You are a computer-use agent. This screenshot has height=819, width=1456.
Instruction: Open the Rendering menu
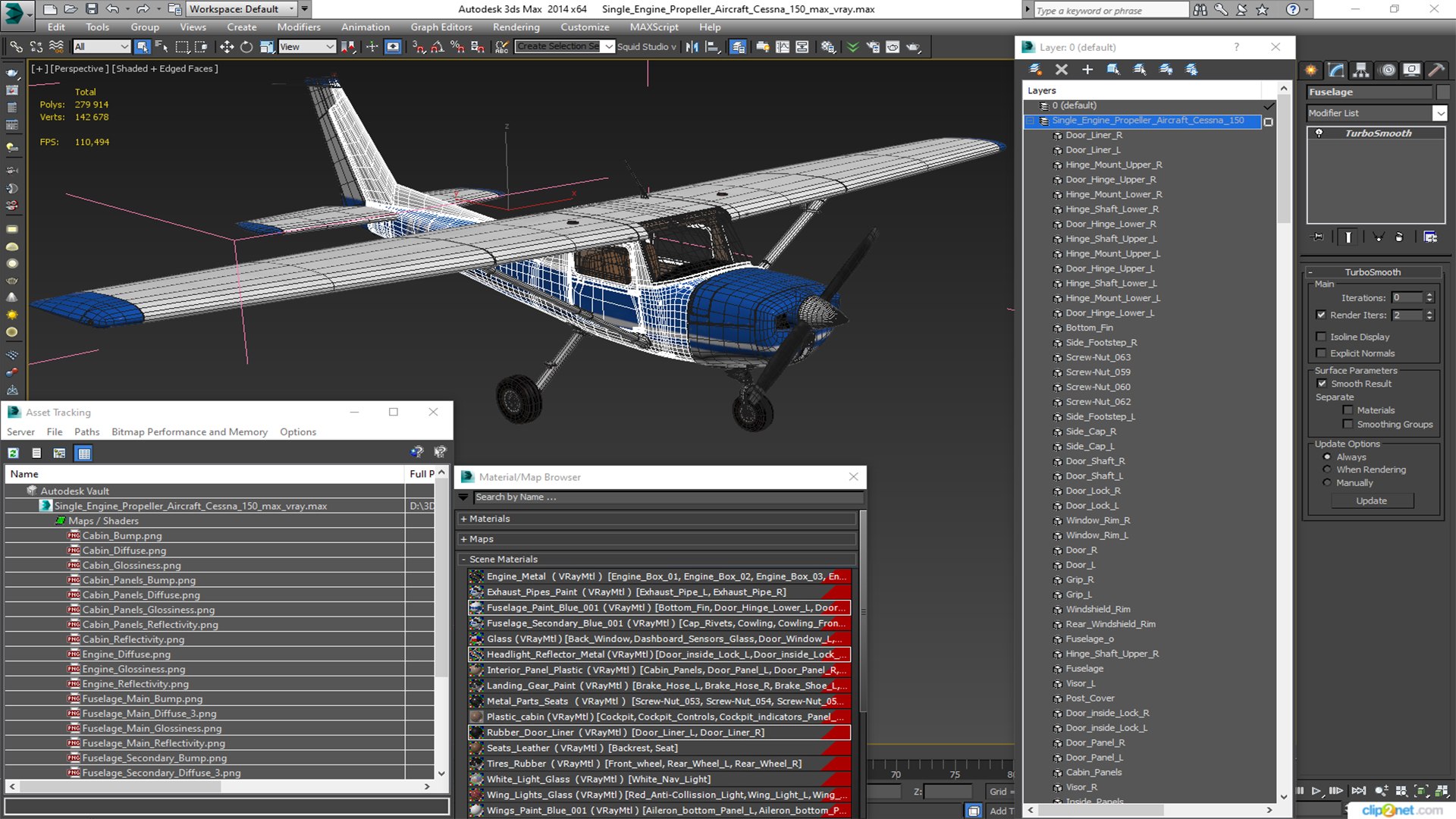click(x=516, y=27)
